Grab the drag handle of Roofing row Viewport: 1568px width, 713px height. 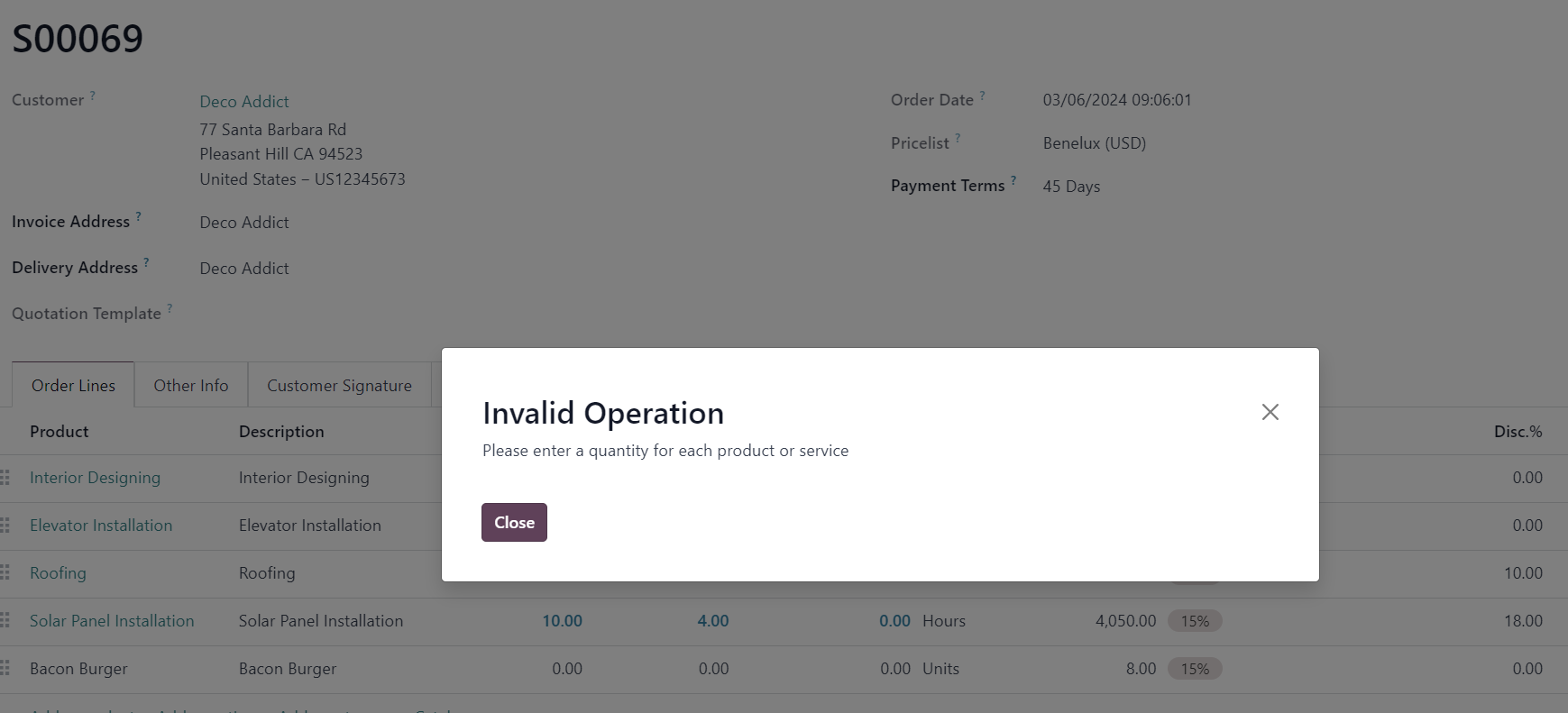click(x=5, y=573)
